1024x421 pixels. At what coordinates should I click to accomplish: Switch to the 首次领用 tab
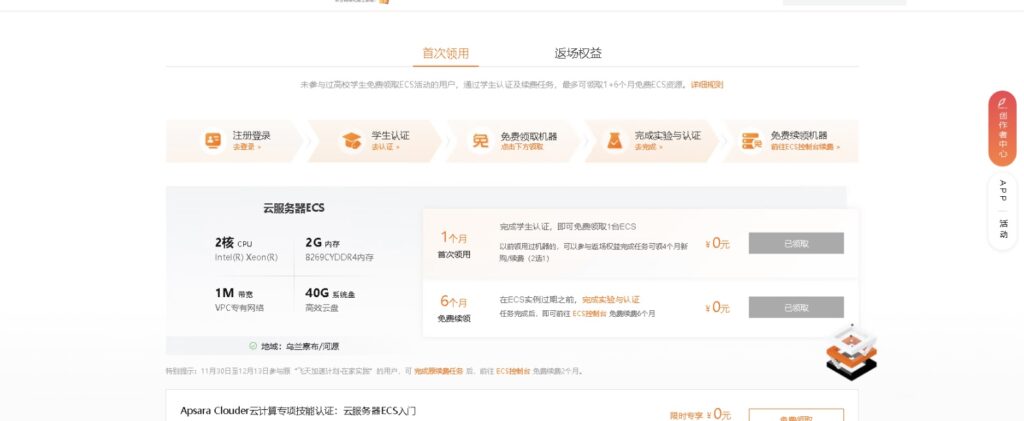[x=445, y=54]
